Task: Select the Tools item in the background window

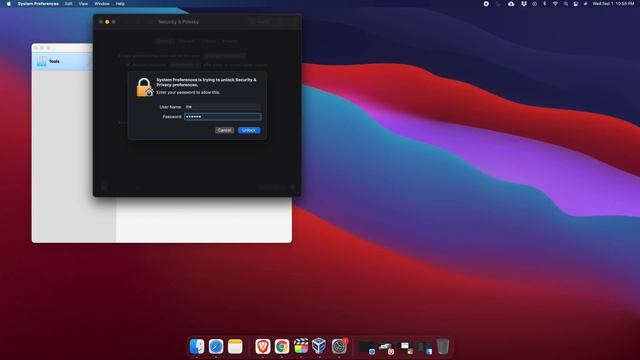Action: click(62, 61)
